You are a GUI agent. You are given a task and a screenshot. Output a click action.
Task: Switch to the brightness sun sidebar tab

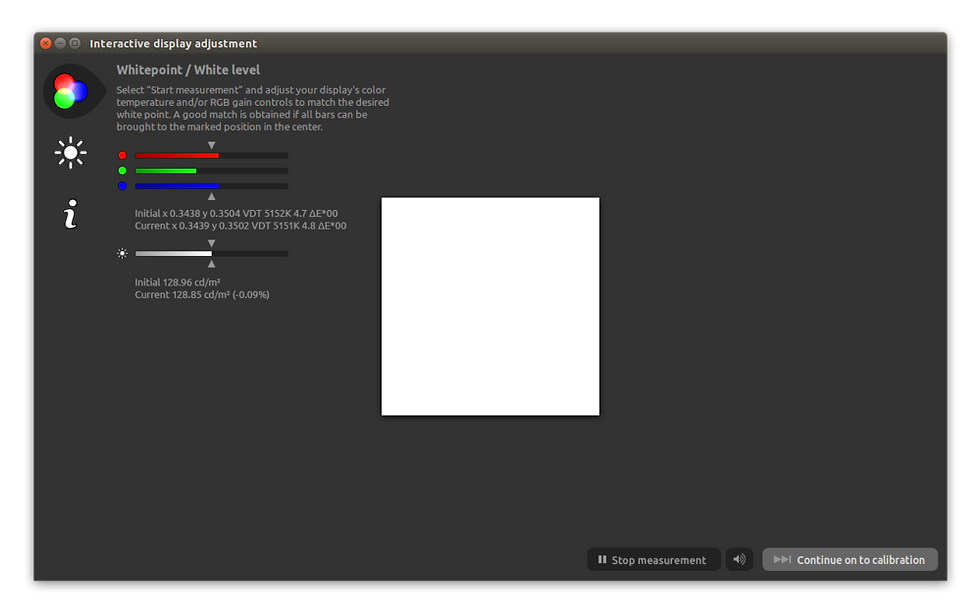pyautogui.click(x=71, y=152)
